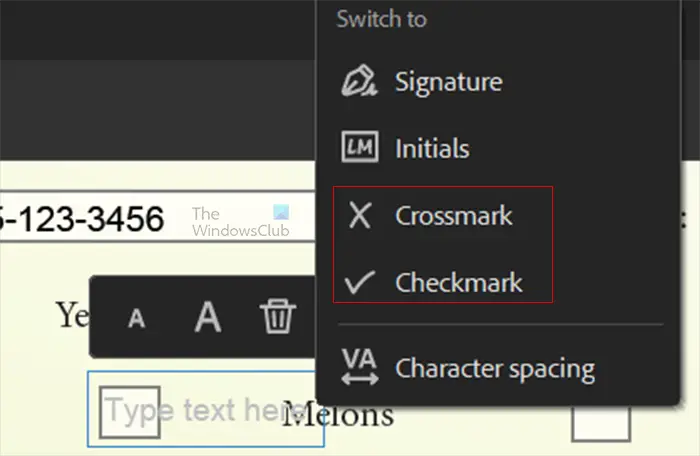Click the Switch to menu header

(x=382, y=19)
